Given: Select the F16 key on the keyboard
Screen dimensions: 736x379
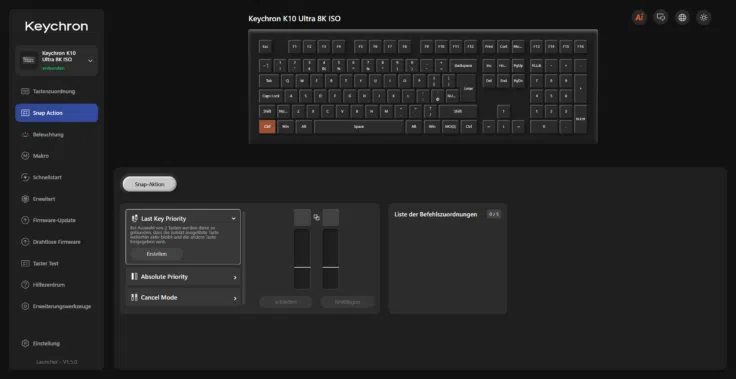Looking at the screenshot, I should point(581,46).
